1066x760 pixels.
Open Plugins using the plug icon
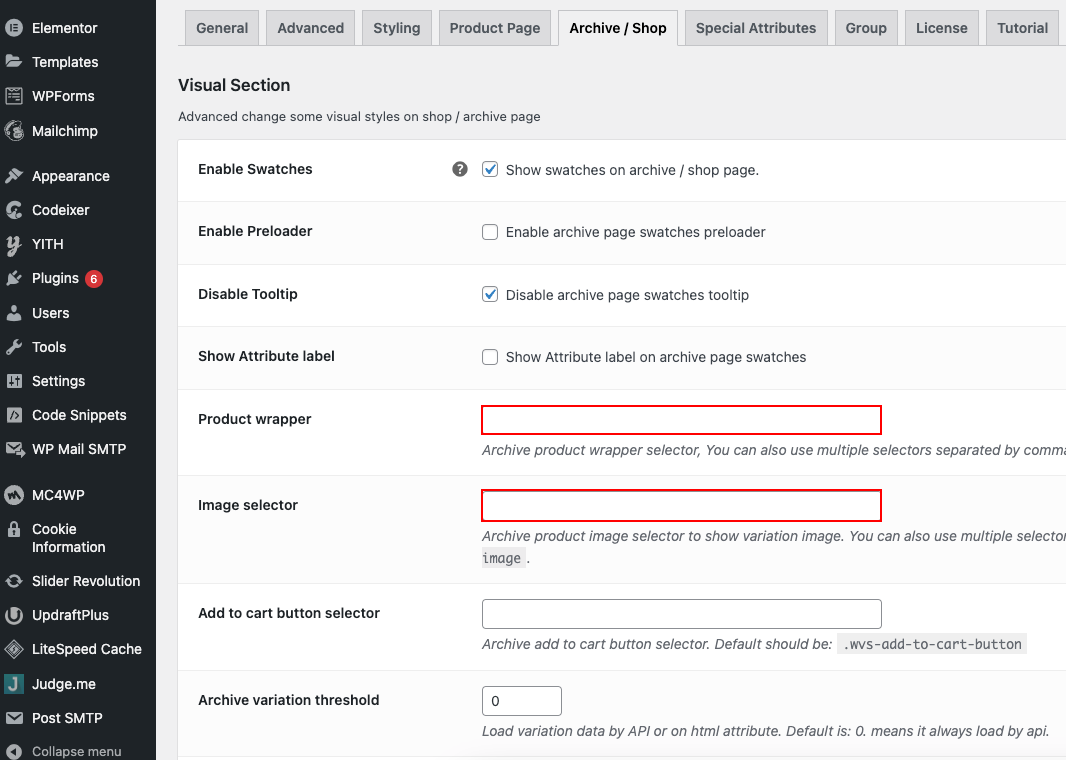click(x=14, y=279)
